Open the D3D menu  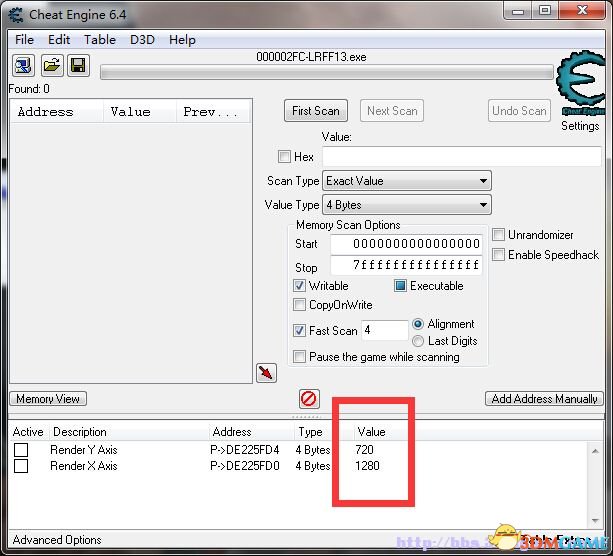click(142, 40)
